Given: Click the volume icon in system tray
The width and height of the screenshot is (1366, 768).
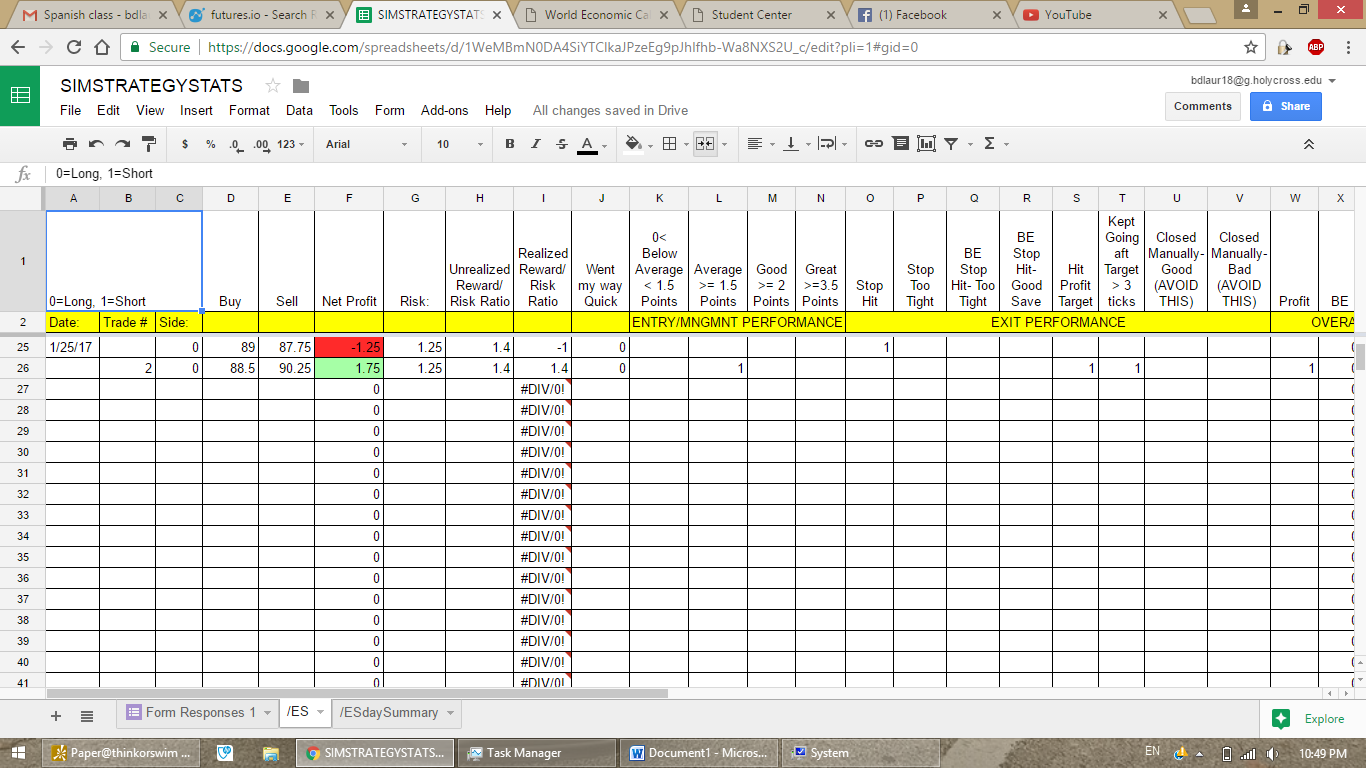Looking at the screenshot, I should (1272, 753).
